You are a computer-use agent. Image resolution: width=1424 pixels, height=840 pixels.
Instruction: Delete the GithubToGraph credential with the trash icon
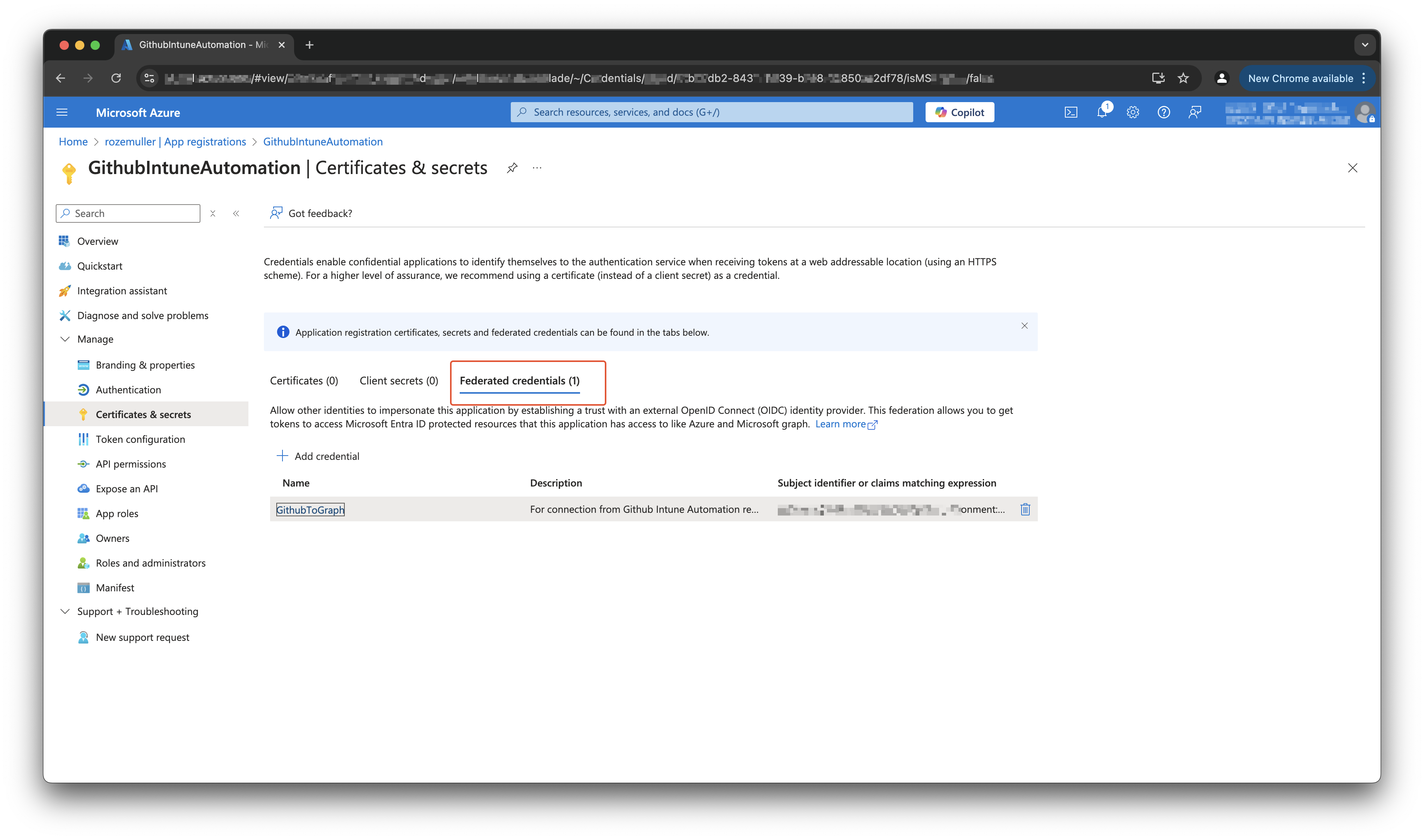coord(1025,509)
